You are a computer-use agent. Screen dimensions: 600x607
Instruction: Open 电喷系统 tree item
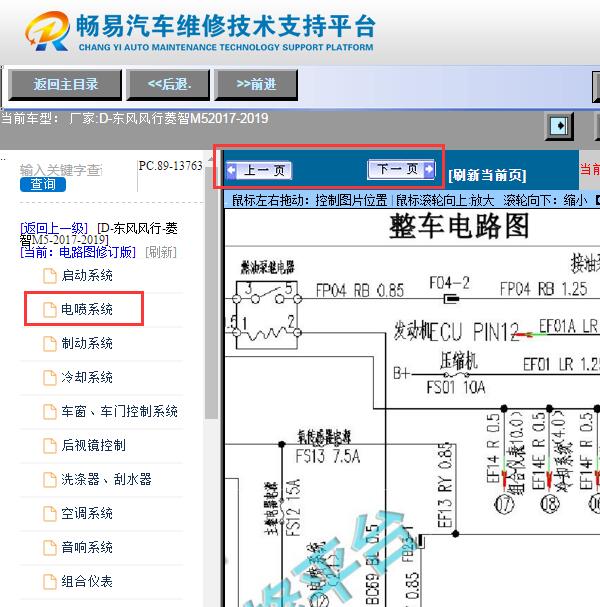(87, 309)
